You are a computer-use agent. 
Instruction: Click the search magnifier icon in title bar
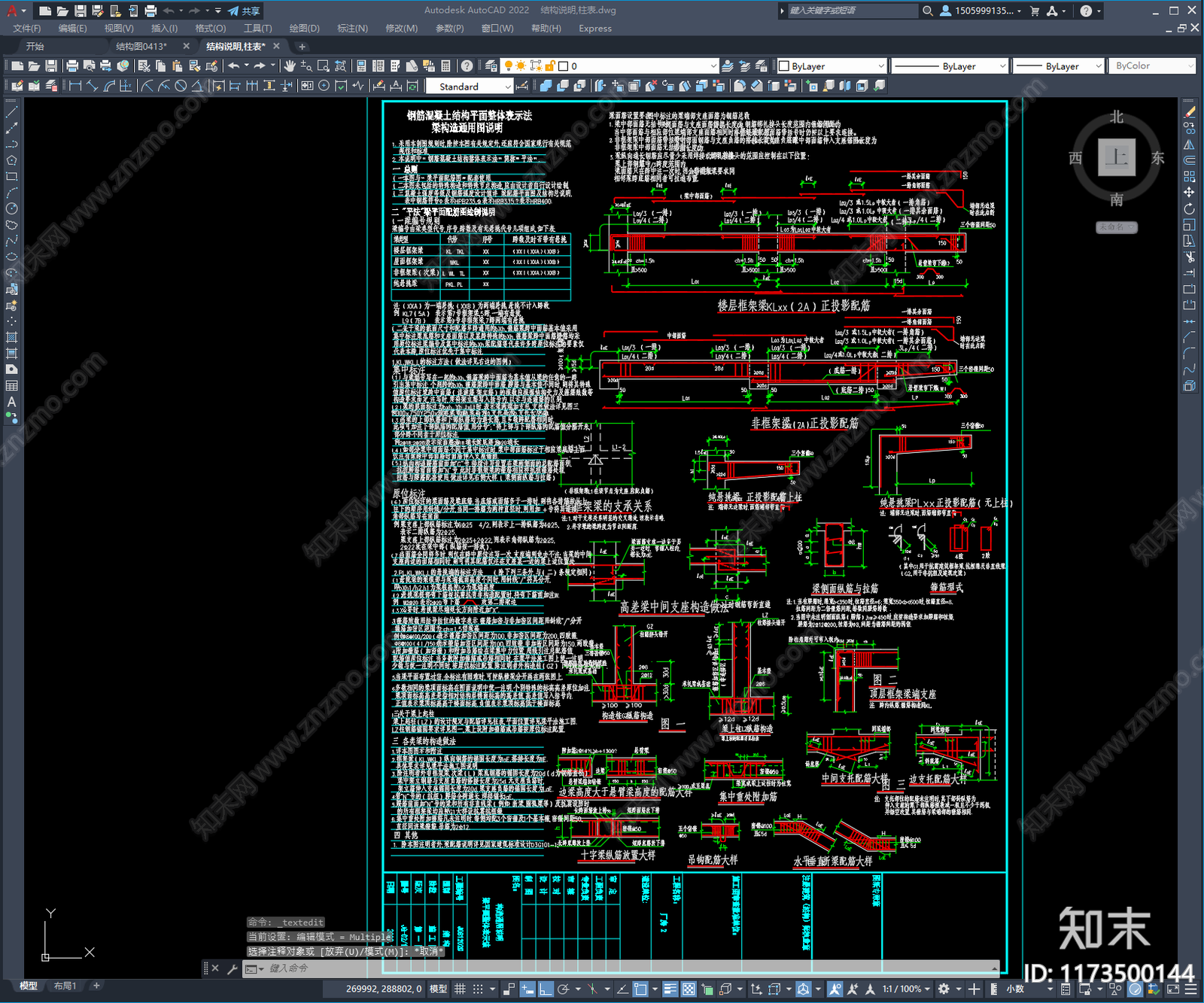pyautogui.click(x=928, y=11)
